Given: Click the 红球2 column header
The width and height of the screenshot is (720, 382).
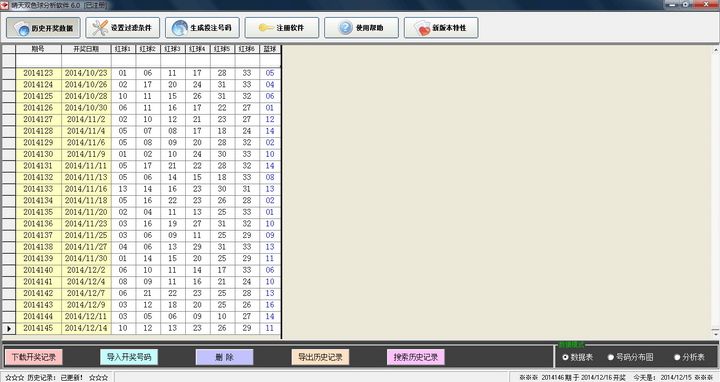Looking at the screenshot, I should (x=148, y=49).
